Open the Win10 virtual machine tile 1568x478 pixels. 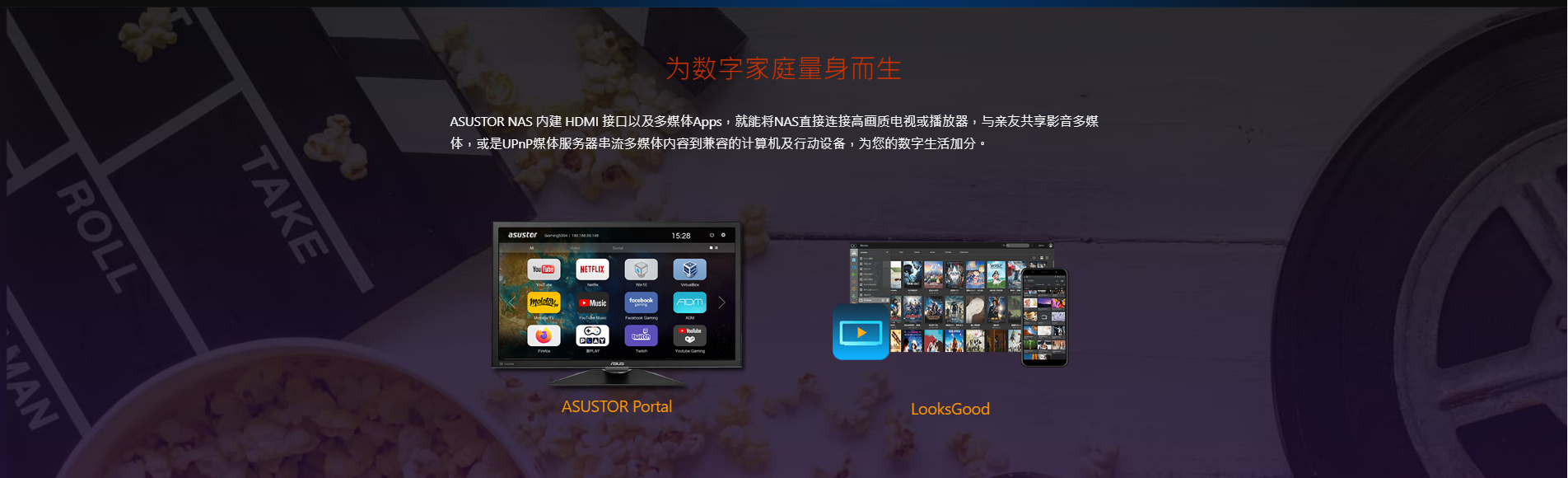click(641, 269)
